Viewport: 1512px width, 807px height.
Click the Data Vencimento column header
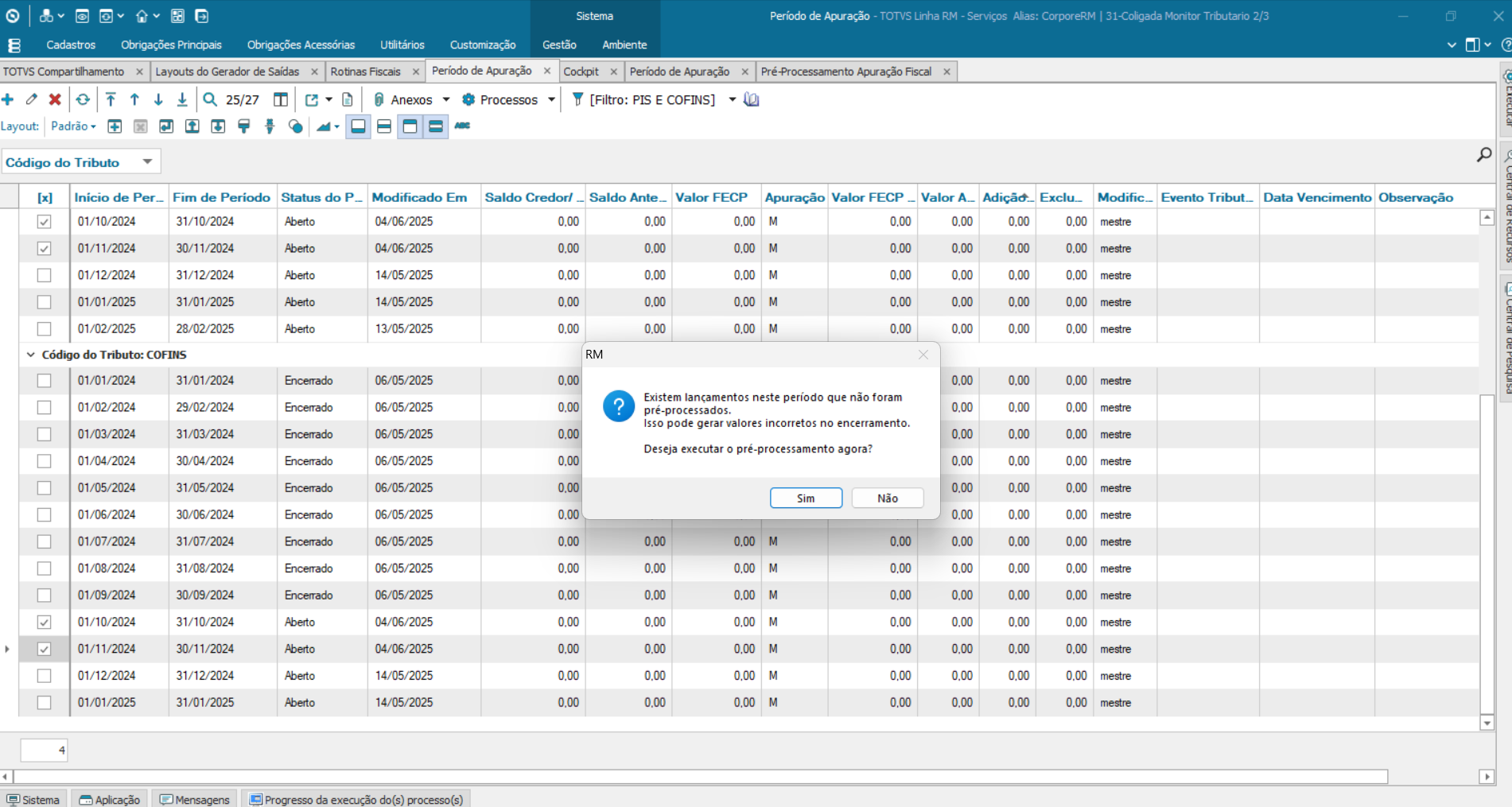pos(1316,197)
